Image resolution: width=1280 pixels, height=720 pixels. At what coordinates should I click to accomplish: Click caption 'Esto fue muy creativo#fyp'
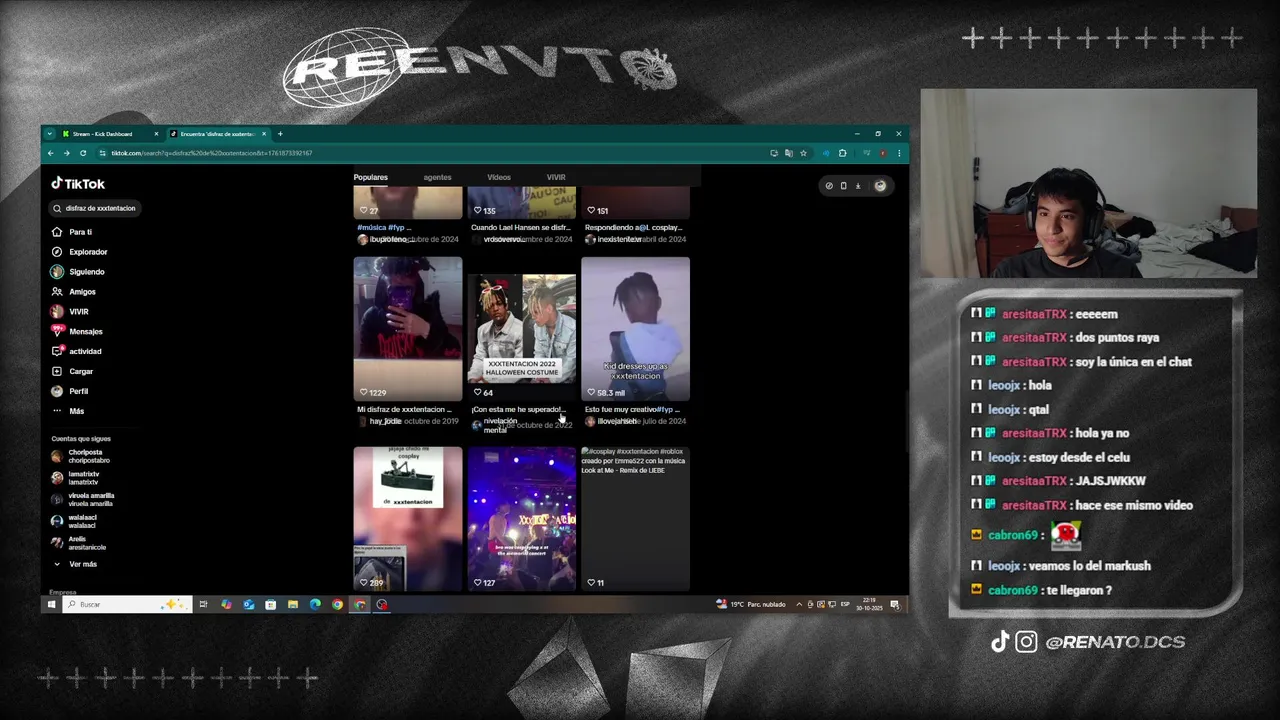tap(632, 409)
